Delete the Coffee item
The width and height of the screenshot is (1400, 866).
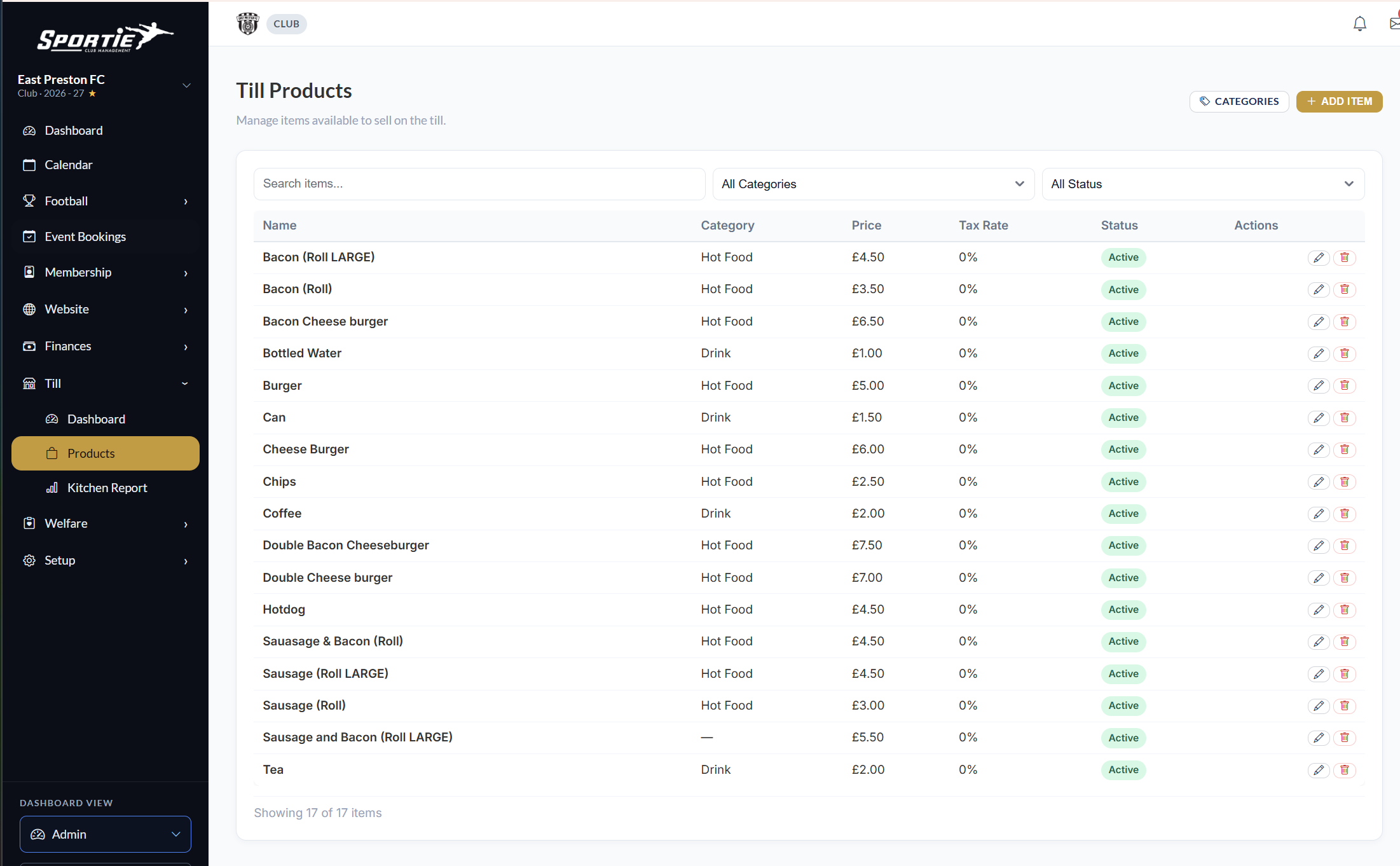pos(1344,514)
